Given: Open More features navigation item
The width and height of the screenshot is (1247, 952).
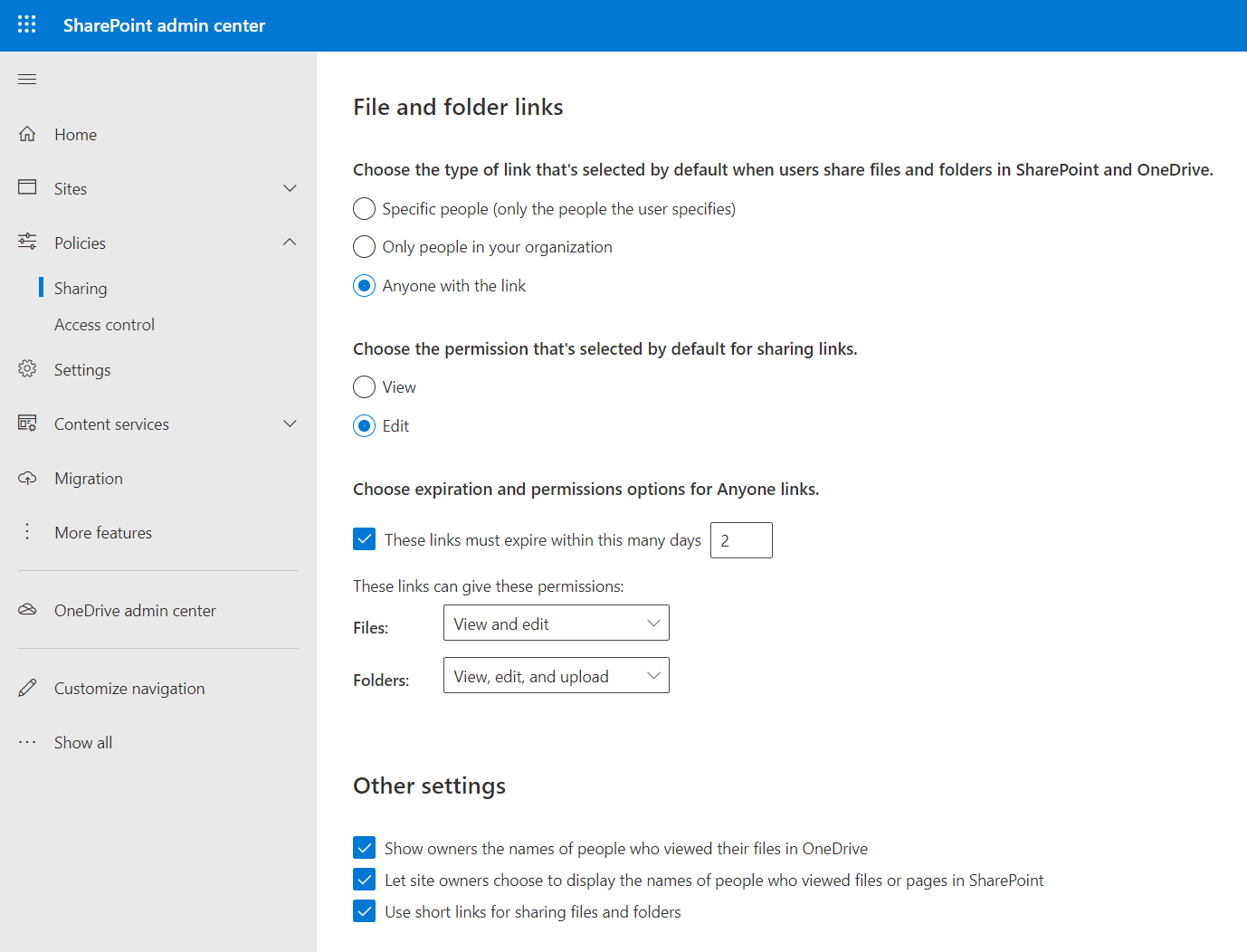Looking at the screenshot, I should pos(103,533).
